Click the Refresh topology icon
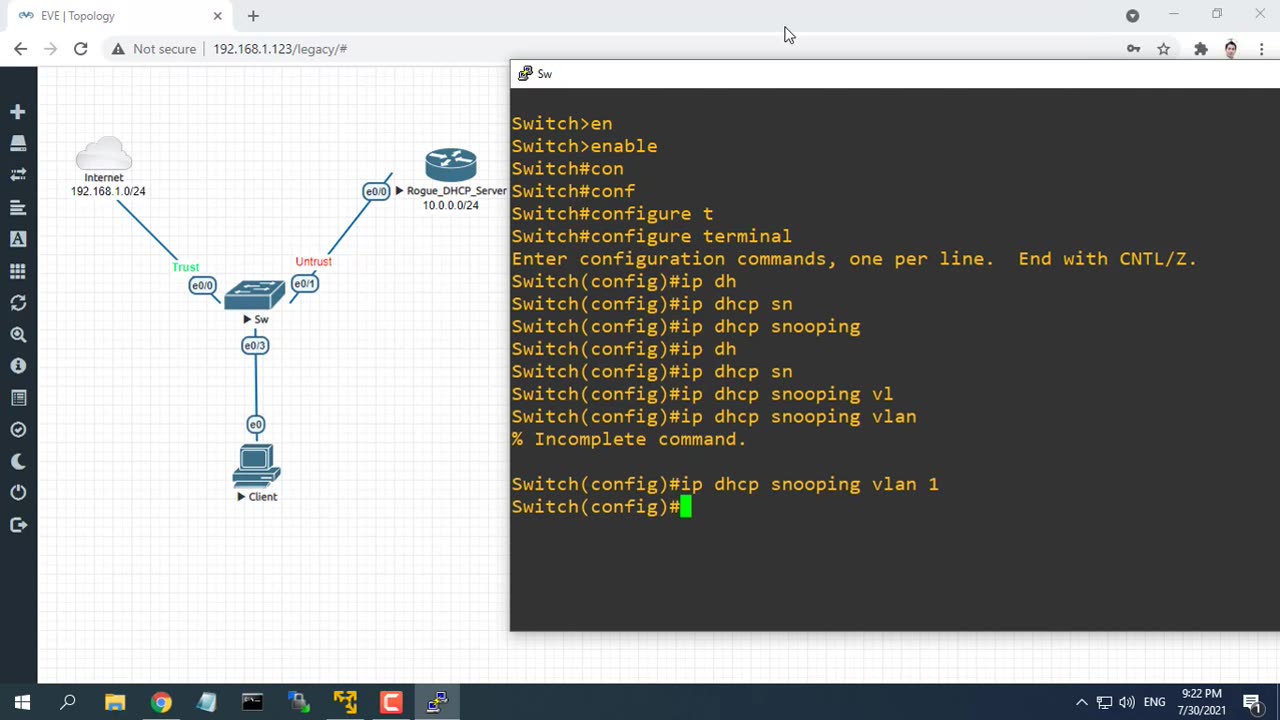This screenshot has height=720, width=1280. [x=18, y=303]
